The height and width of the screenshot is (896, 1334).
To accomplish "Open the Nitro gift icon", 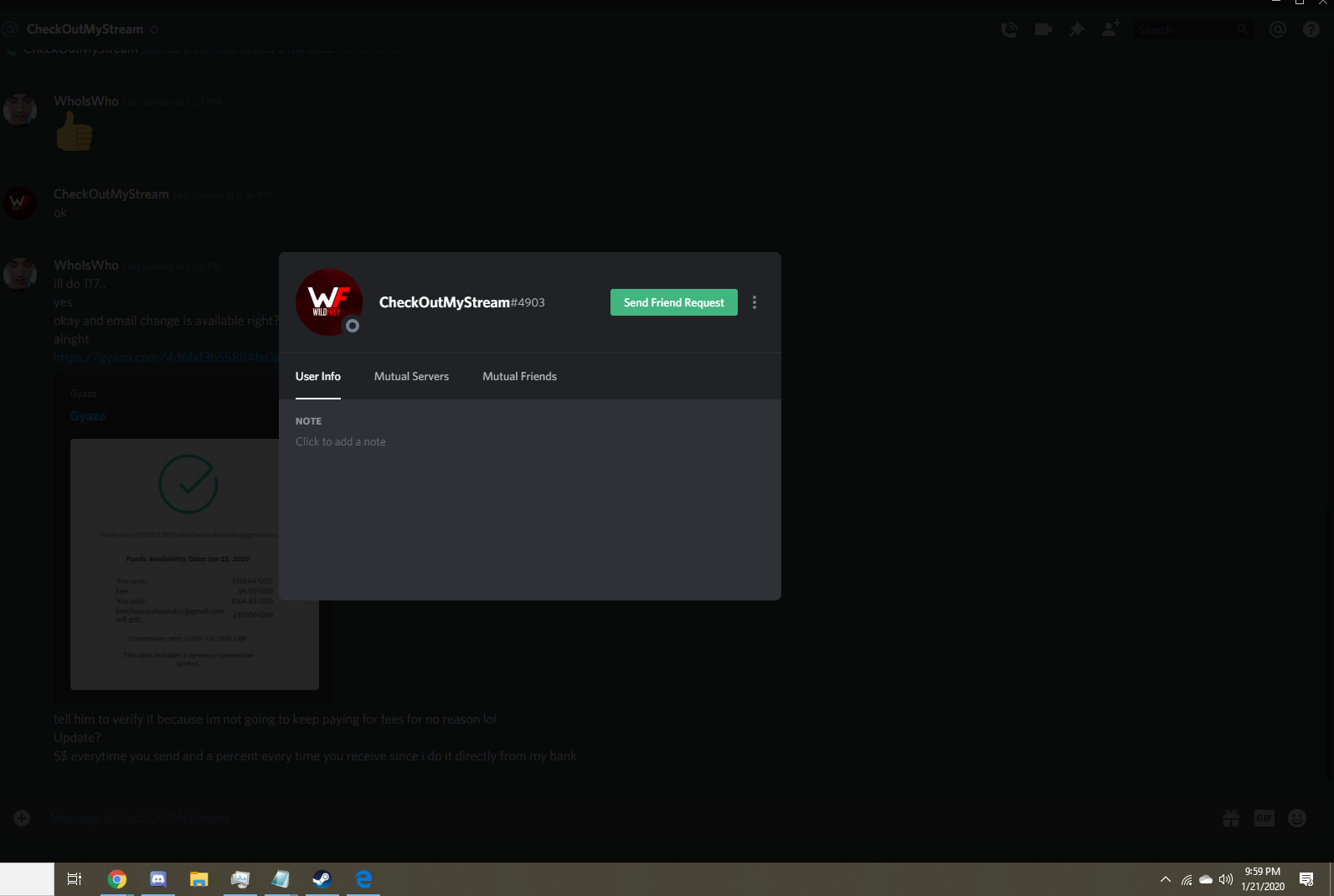I will coord(1231,818).
